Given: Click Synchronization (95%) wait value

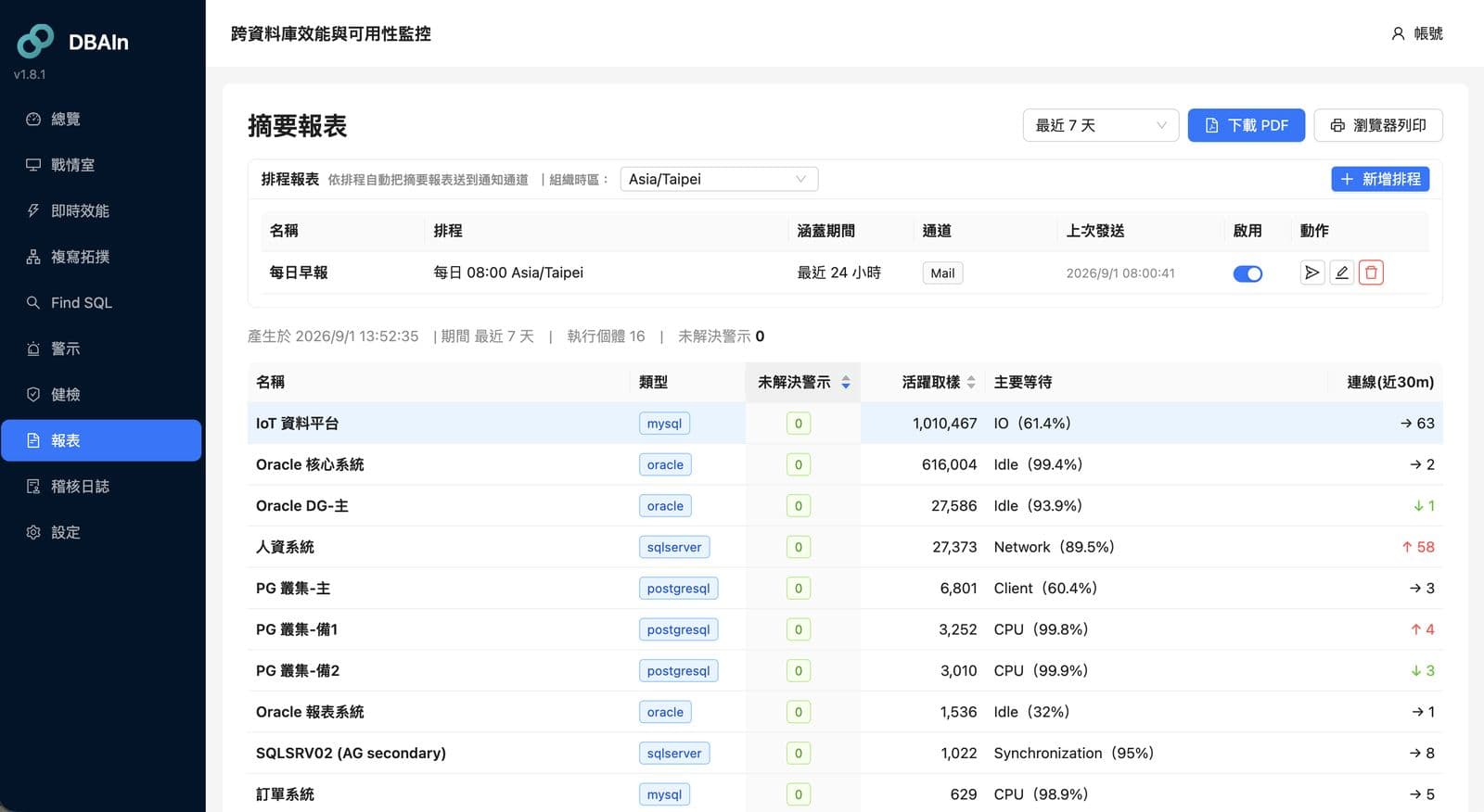Looking at the screenshot, I should 1074,753.
